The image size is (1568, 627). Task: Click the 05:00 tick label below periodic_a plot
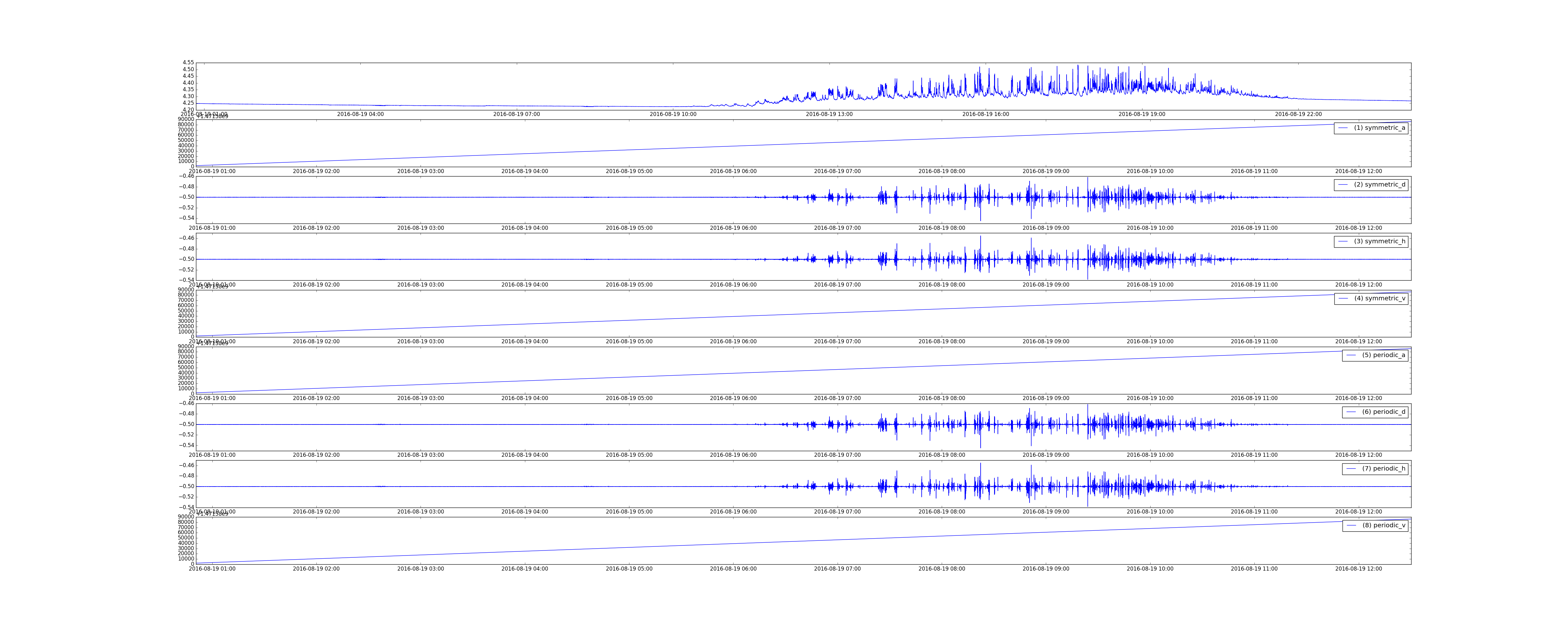tap(629, 398)
